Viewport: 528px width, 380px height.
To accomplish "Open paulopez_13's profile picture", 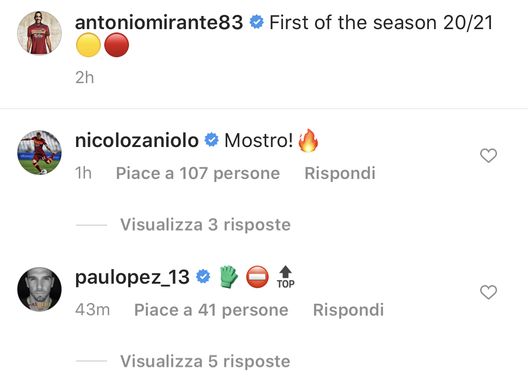I will click(39, 289).
